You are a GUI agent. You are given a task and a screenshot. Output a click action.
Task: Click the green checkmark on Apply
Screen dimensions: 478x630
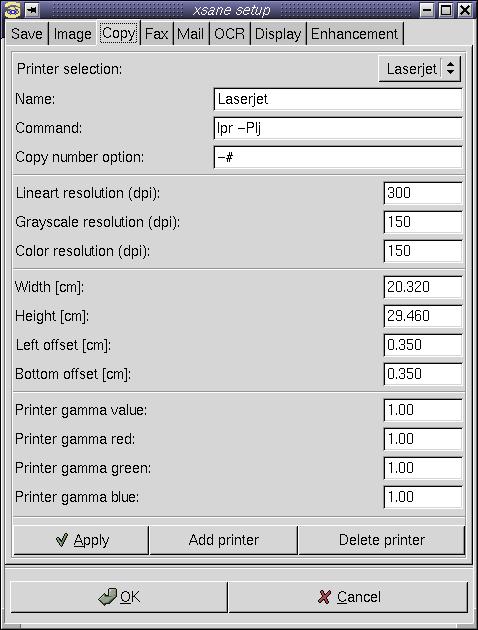pos(62,540)
